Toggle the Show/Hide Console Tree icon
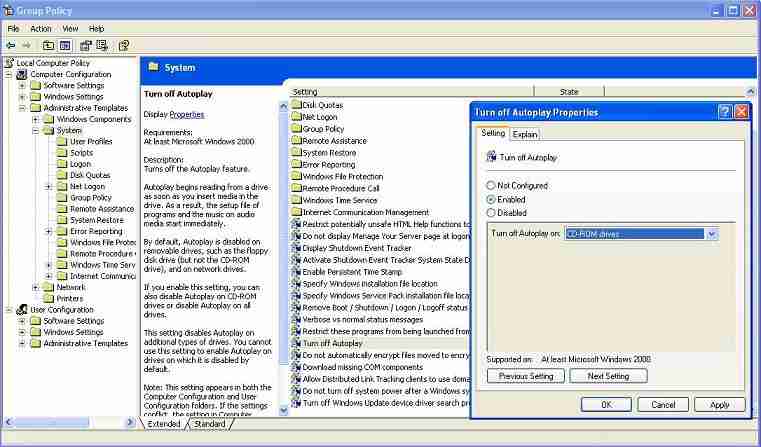The width and height of the screenshot is (761, 447). (x=65, y=45)
